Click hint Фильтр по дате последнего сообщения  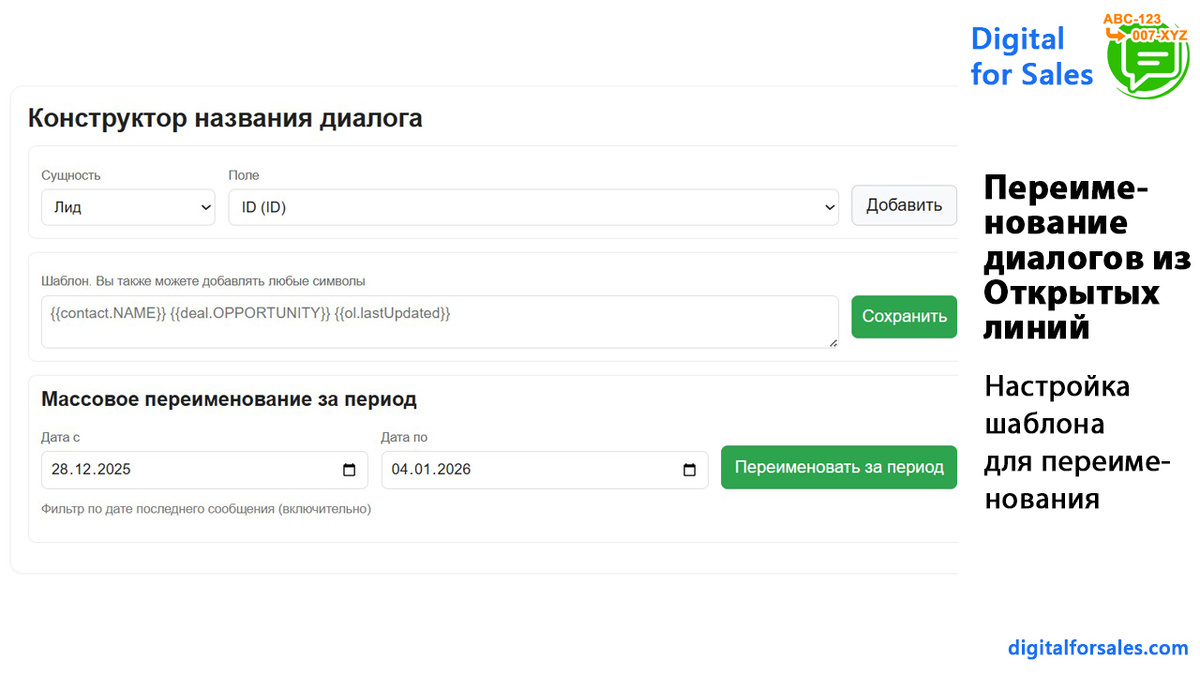[x=206, y=509]
